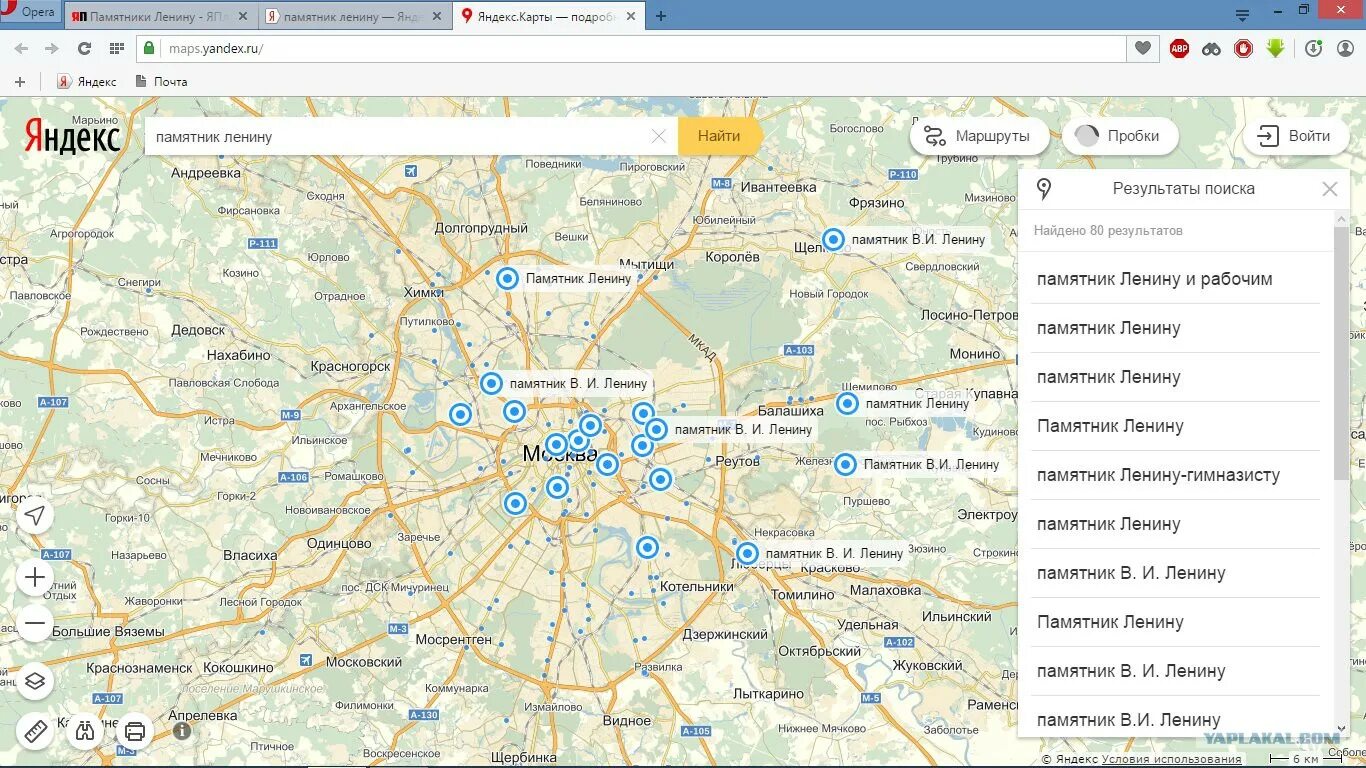Screen dimensions: 1366x768
Task: Go forward to the next page
Action: point(52,48)
